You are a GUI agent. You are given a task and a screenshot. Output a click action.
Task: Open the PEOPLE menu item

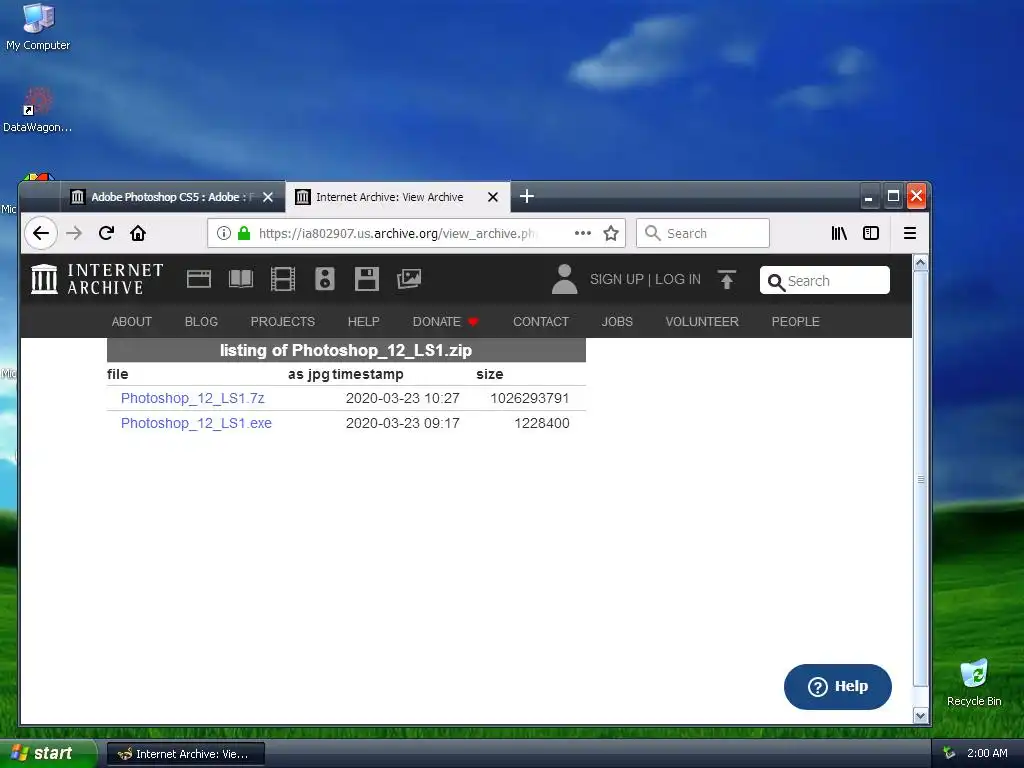795,321
